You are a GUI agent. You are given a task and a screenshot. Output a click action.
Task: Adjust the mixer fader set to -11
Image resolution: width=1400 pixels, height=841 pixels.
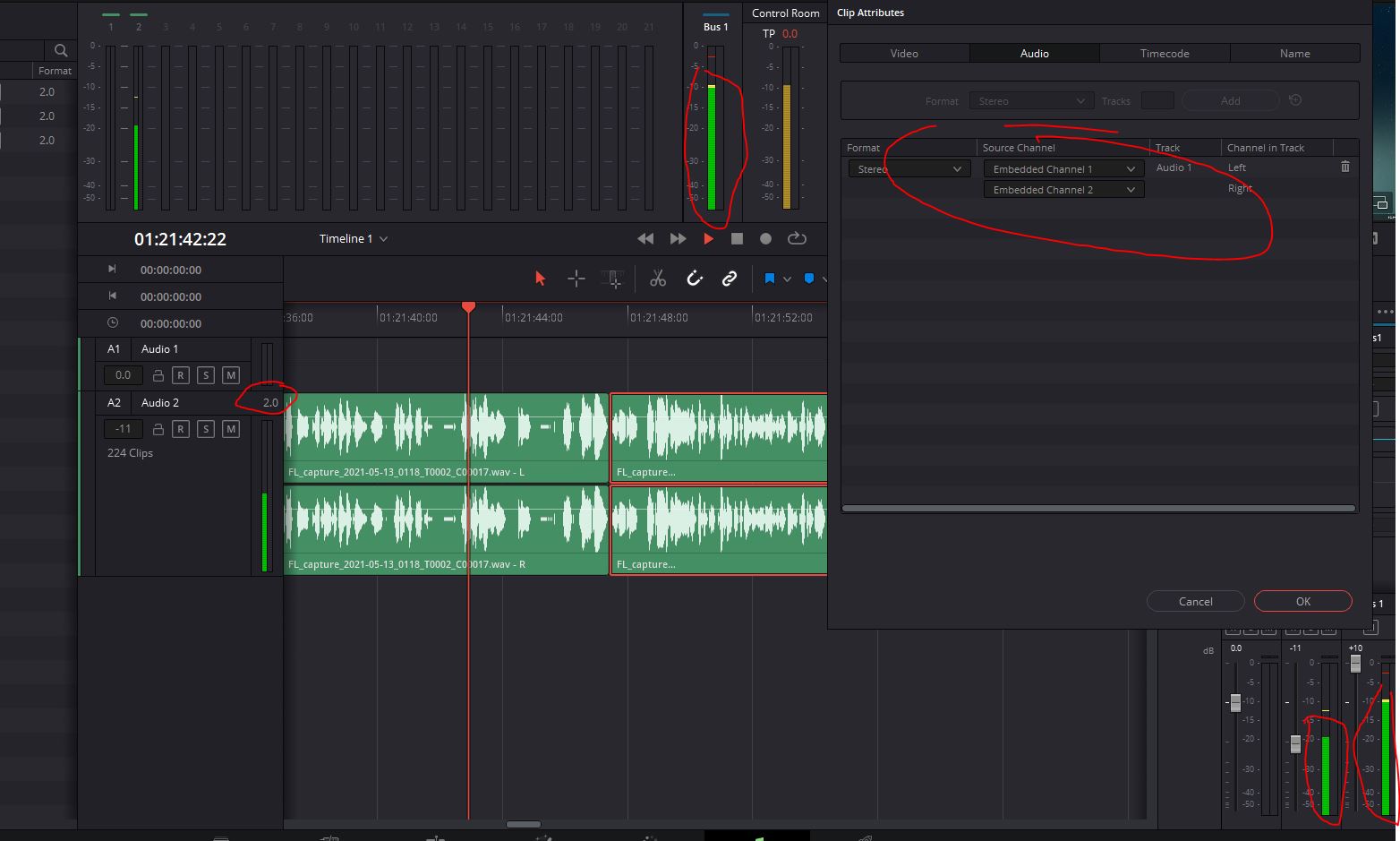coord(1295,743)
